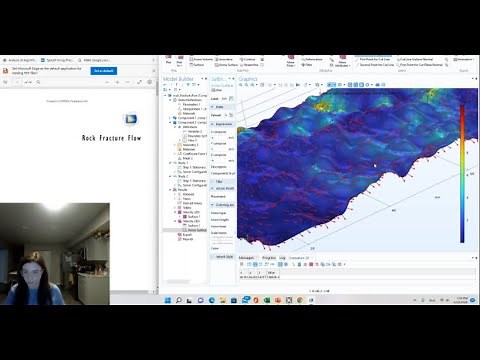Select Mesh 2 in Model Builder
480x360 pixels.
tap(187, 158)
